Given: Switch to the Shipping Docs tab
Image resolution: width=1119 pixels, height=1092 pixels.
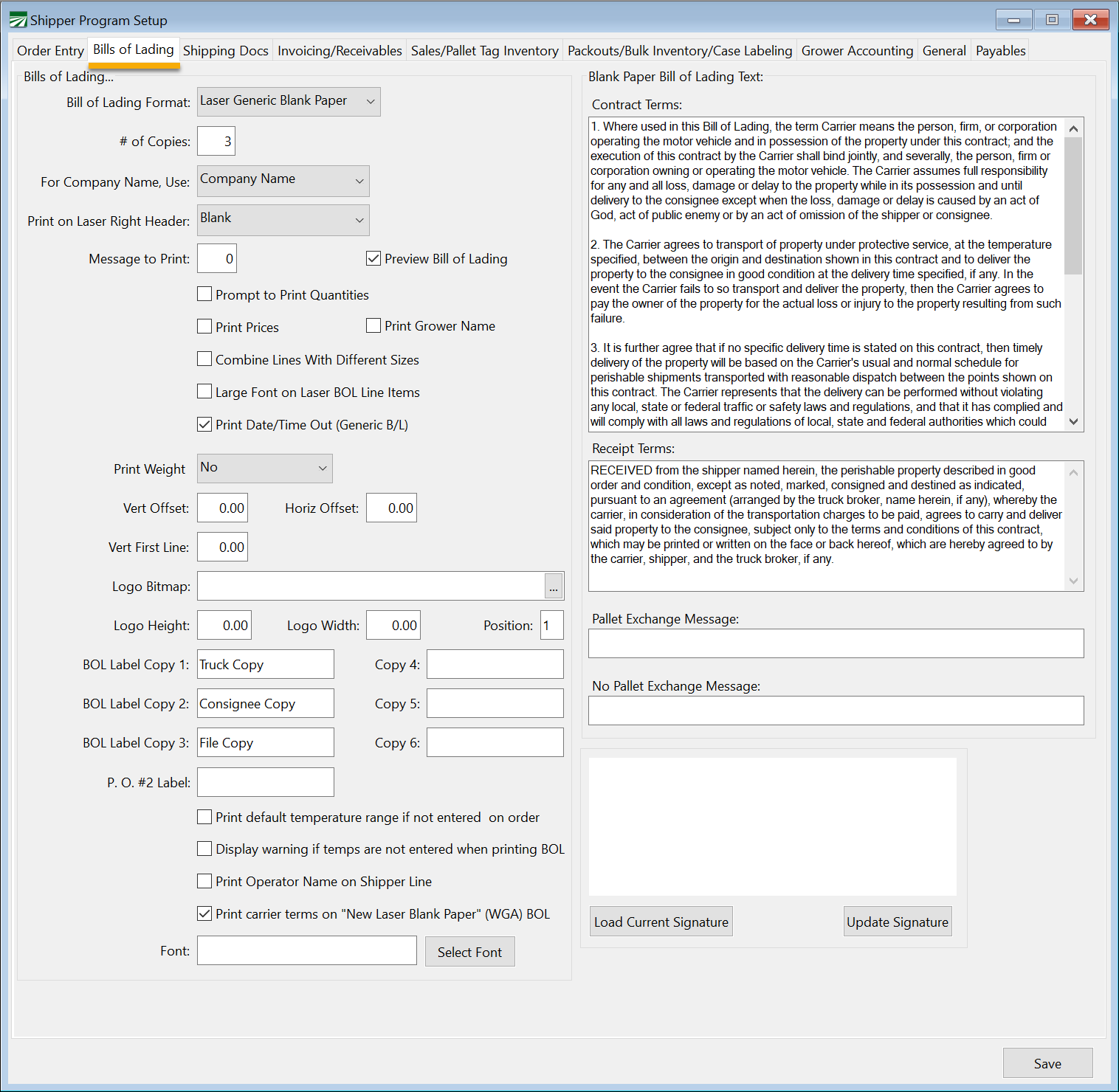Looking at the screenshot, I should (226, 51).
